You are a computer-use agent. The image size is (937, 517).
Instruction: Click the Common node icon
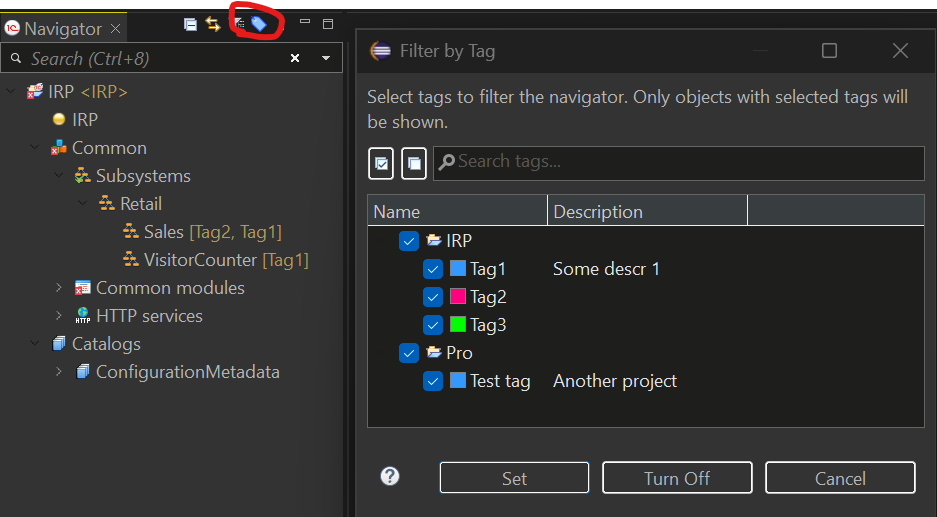(x=59, y=147)
